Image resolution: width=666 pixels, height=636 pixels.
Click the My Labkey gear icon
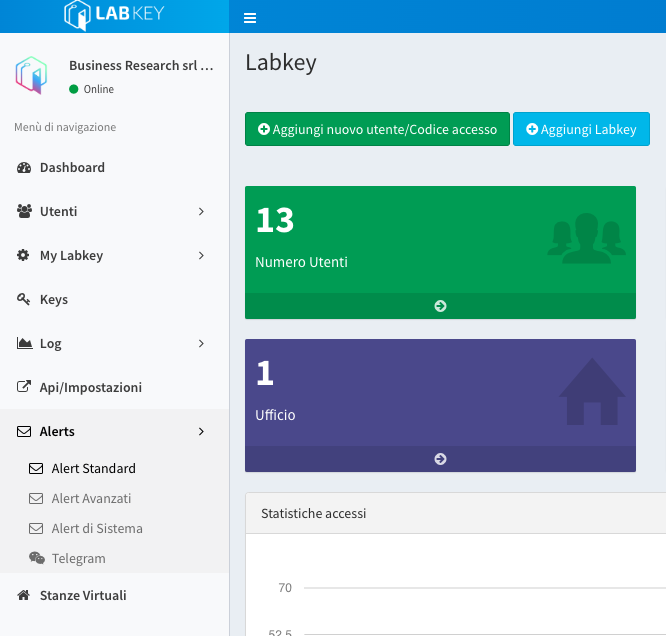click(23, 255)
